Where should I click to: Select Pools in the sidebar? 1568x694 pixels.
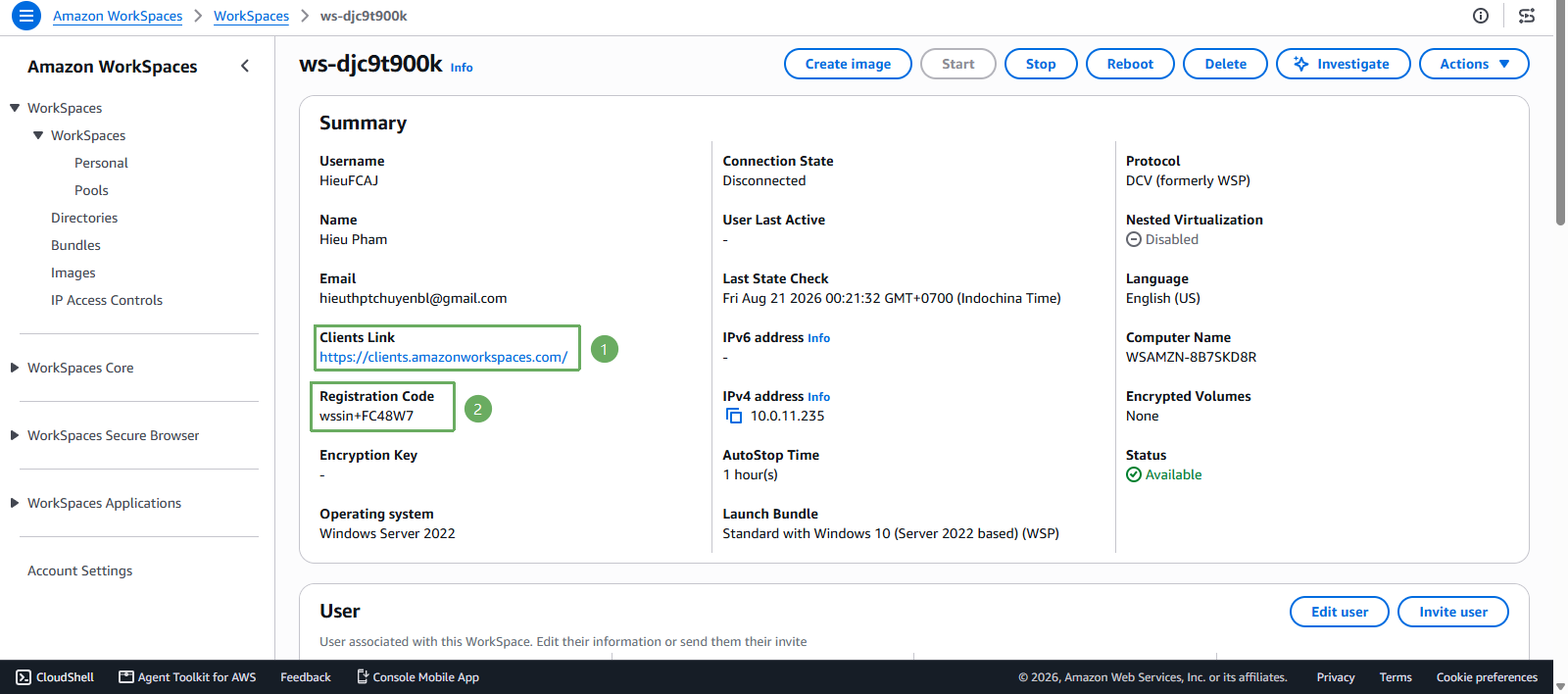coord(91,190)
